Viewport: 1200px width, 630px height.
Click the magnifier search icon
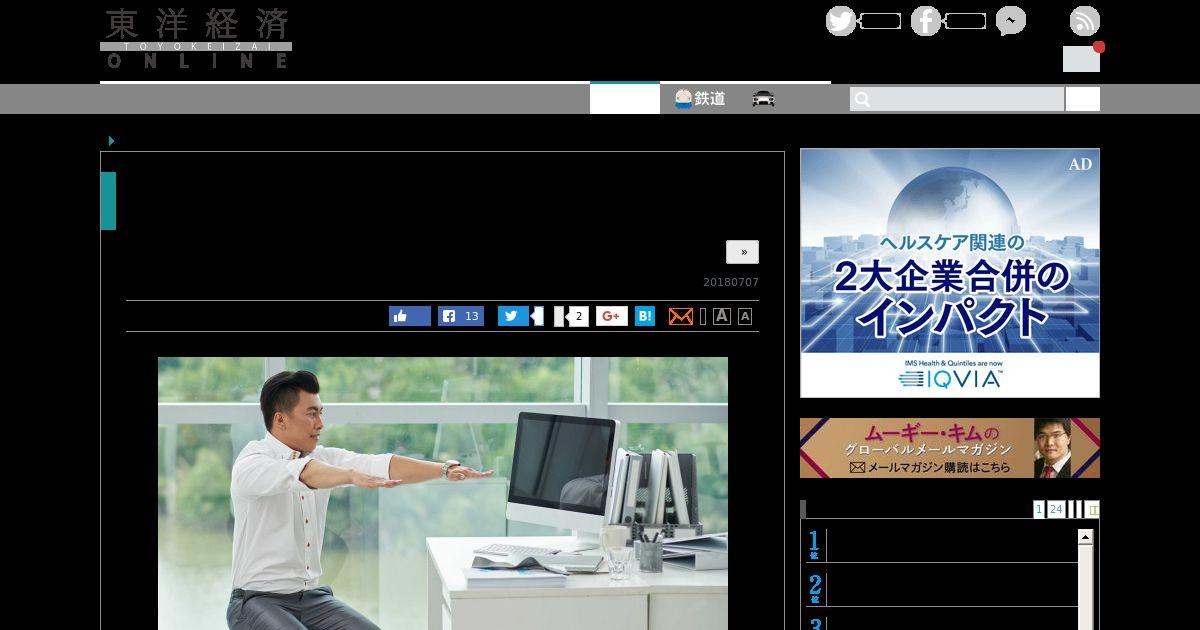coord(862,99)
